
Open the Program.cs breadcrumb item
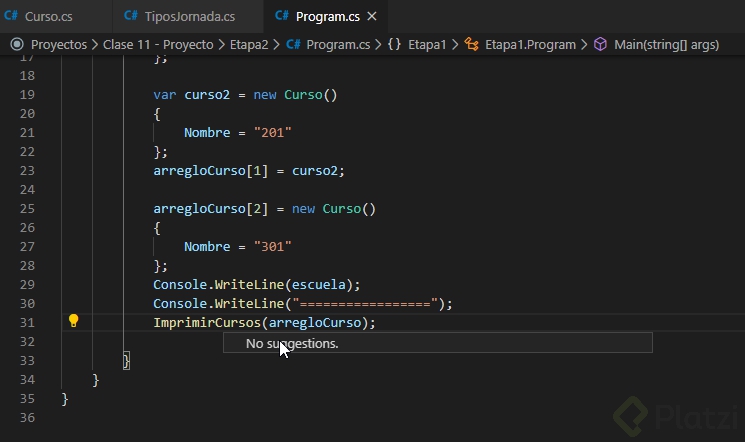338,45
